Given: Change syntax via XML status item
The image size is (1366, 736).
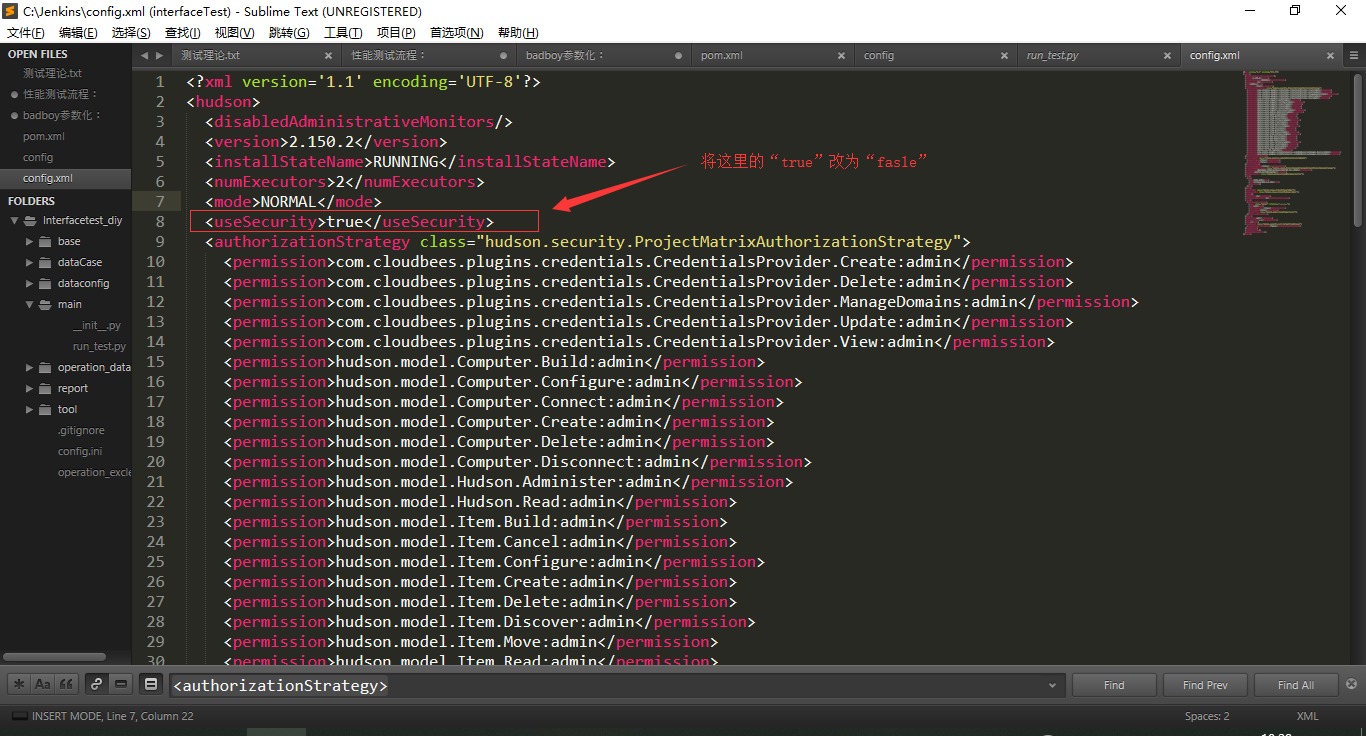Looking at the screenshot, I should [x=1307, y=716].
